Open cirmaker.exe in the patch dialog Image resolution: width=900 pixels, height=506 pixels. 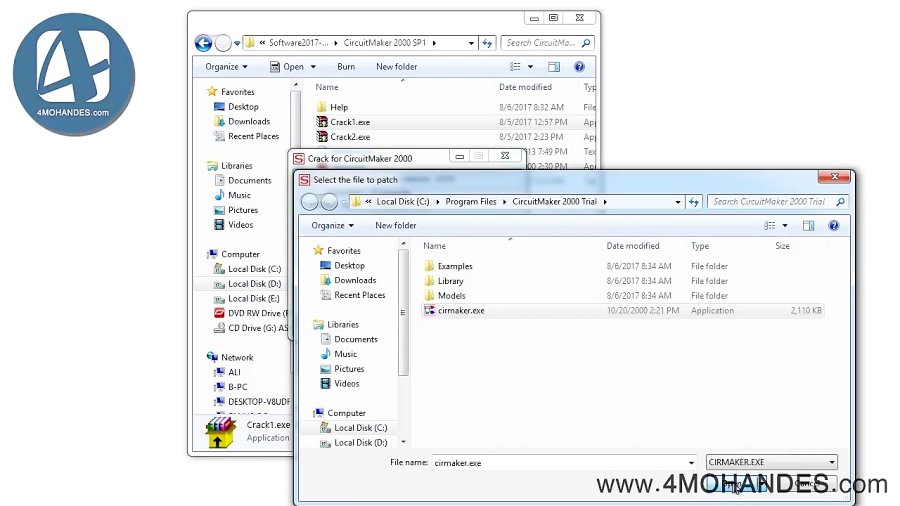622,310
